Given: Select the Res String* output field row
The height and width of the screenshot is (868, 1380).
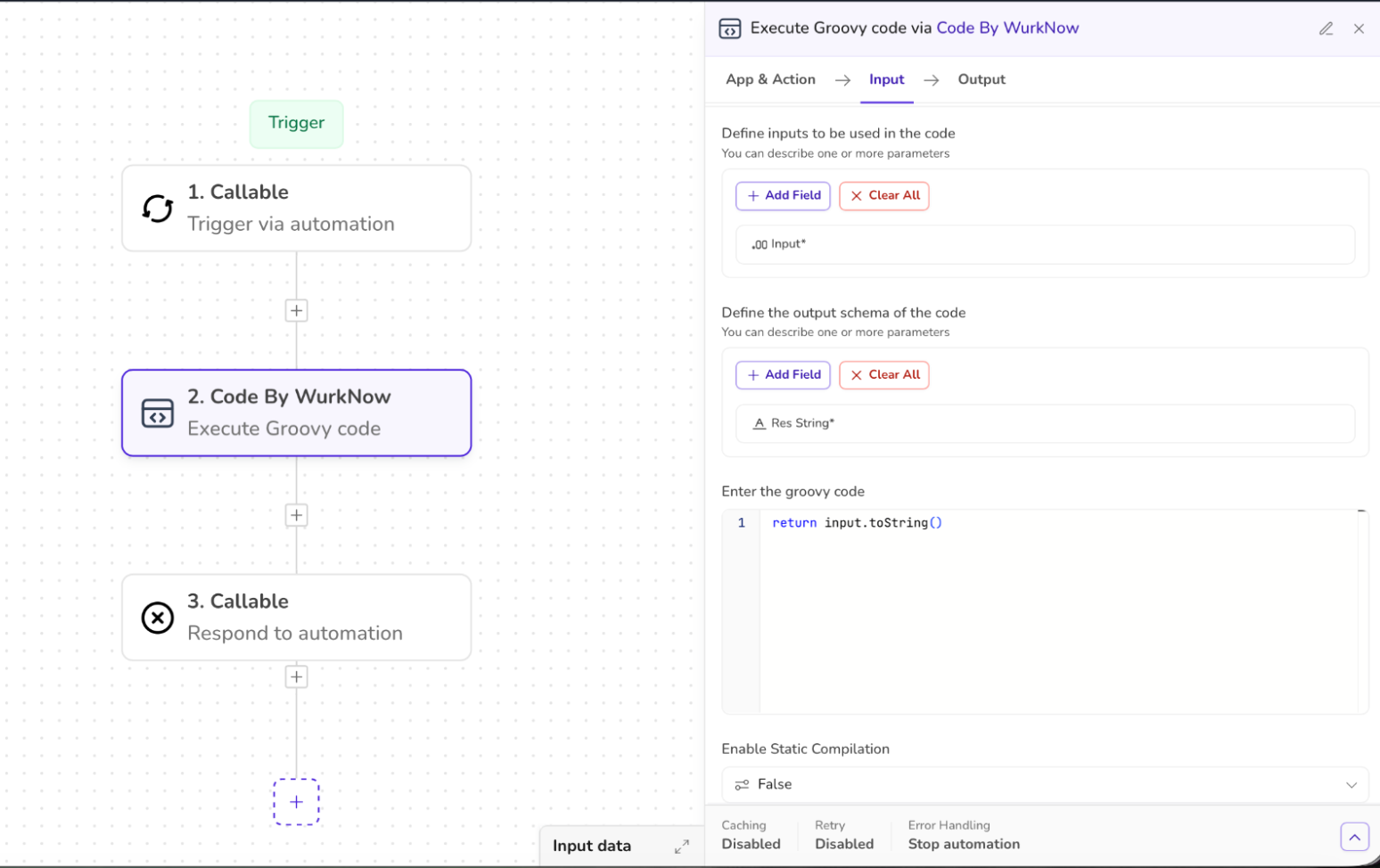Looking at the screenshot, I should (1045, 424).
